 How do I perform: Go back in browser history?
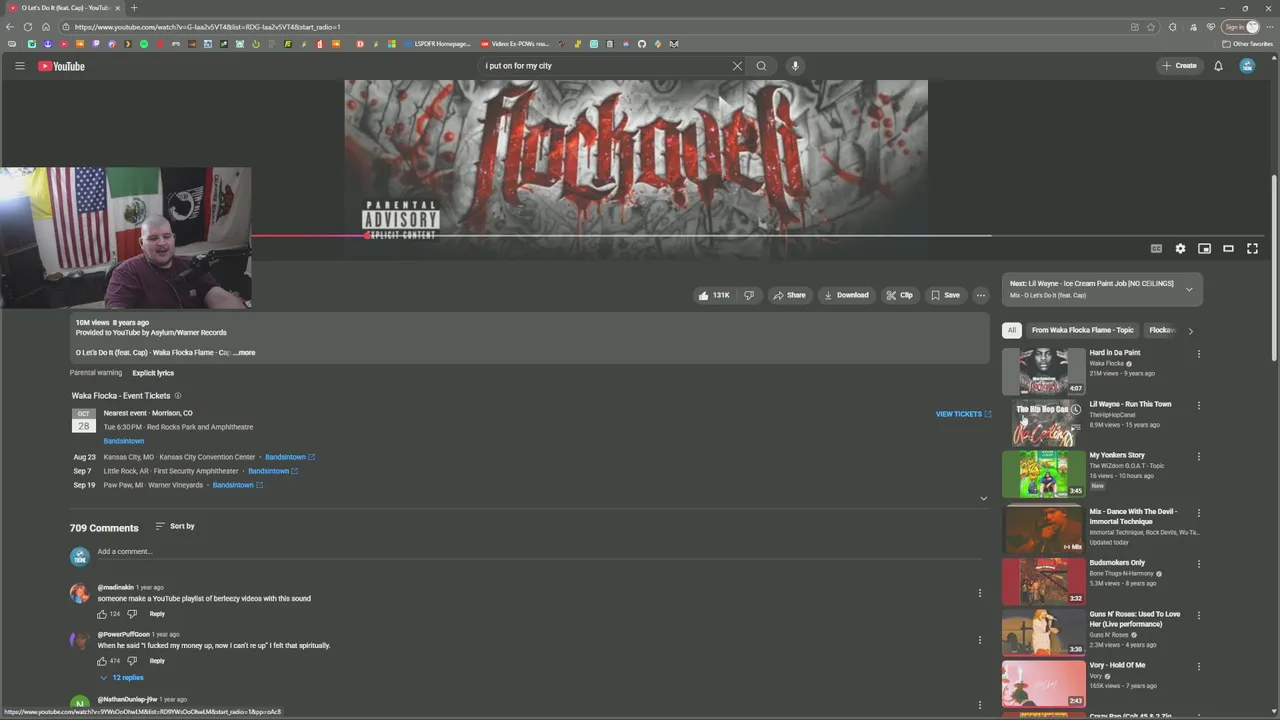coord(10,27)
